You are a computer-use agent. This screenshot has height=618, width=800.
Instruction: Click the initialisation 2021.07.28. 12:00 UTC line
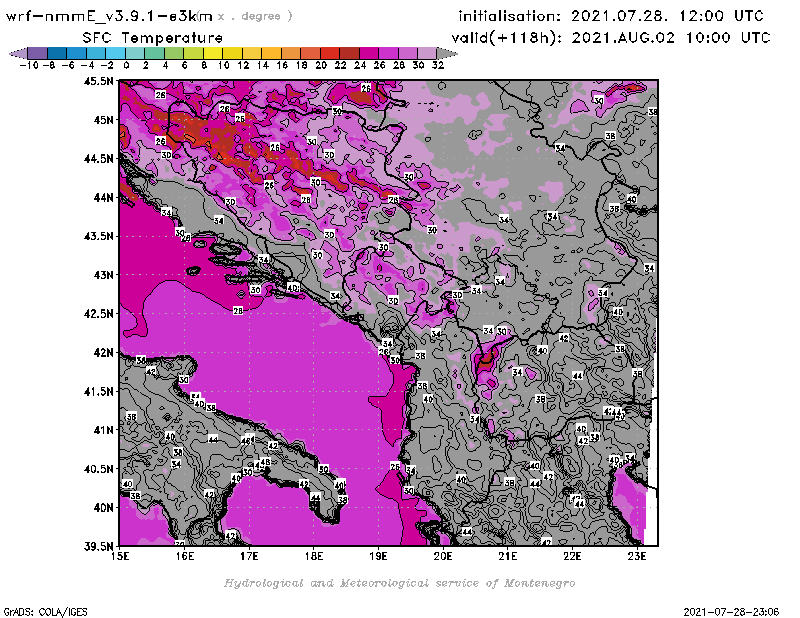(611, 16)
